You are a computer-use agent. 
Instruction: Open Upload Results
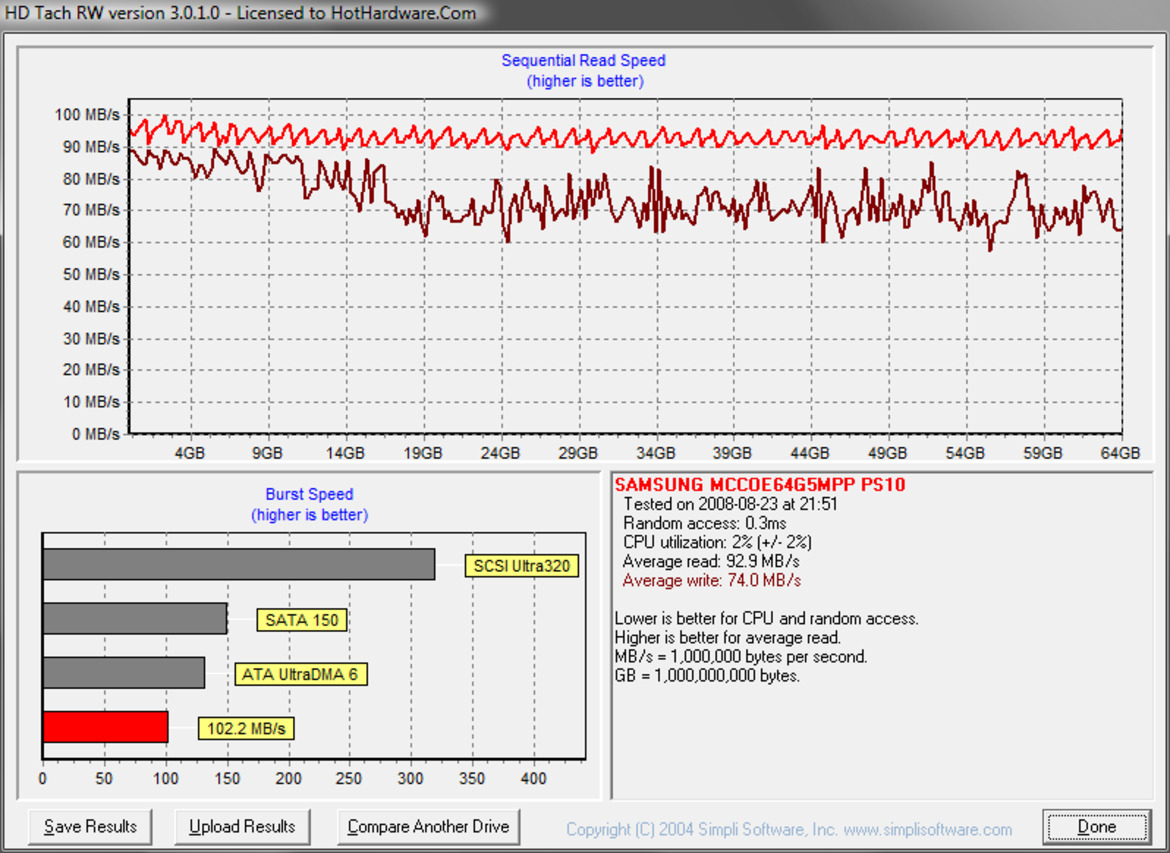tap(242, 827)
